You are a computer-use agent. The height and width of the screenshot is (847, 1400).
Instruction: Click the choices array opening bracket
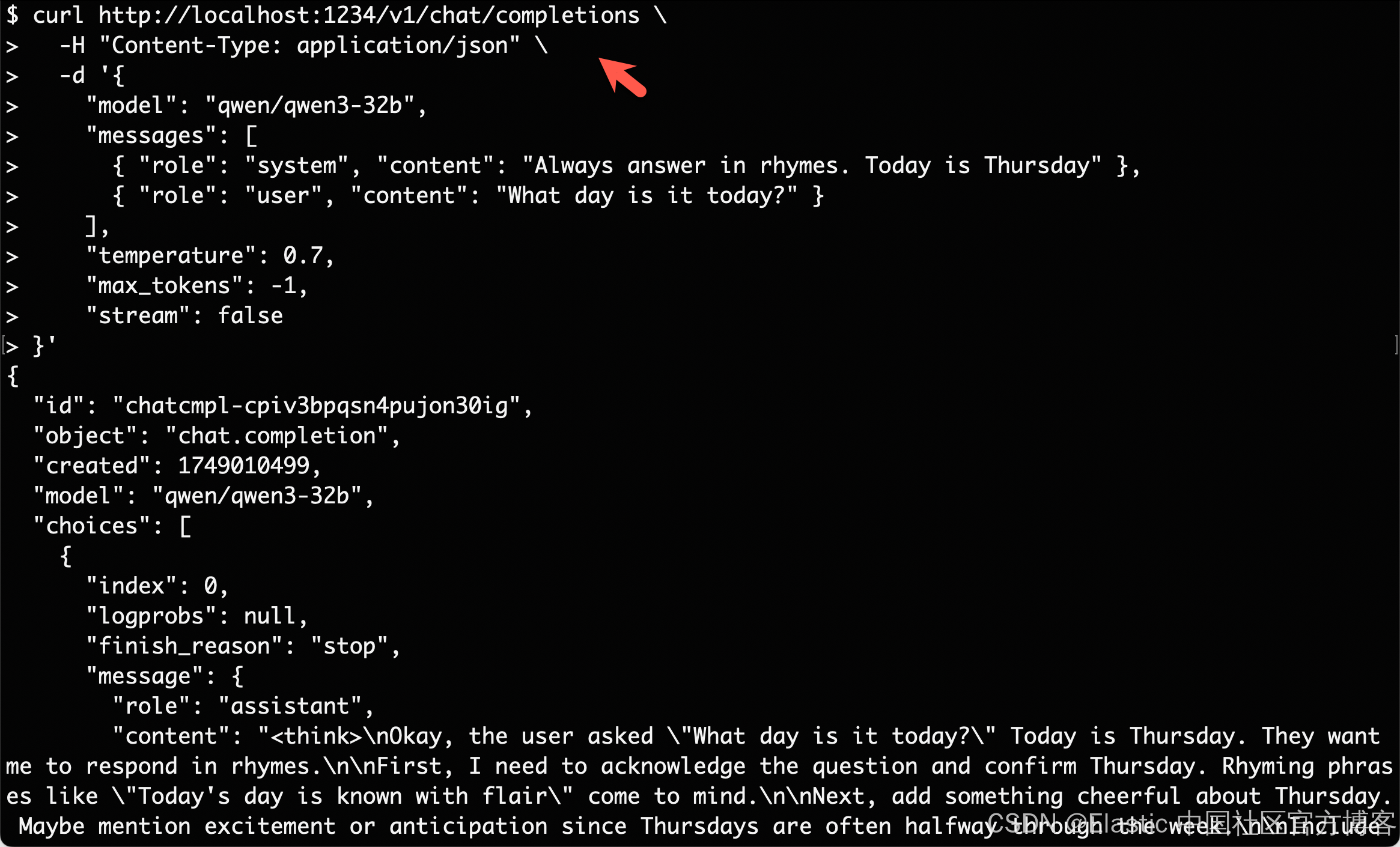[185, 526]
